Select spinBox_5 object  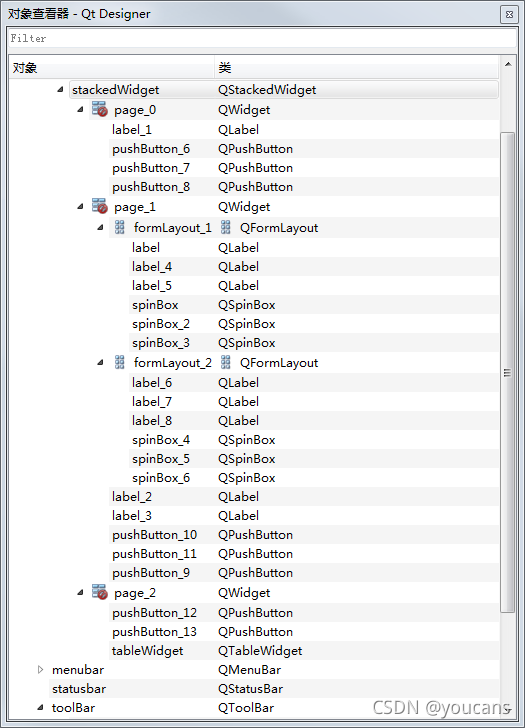point(161,459)
